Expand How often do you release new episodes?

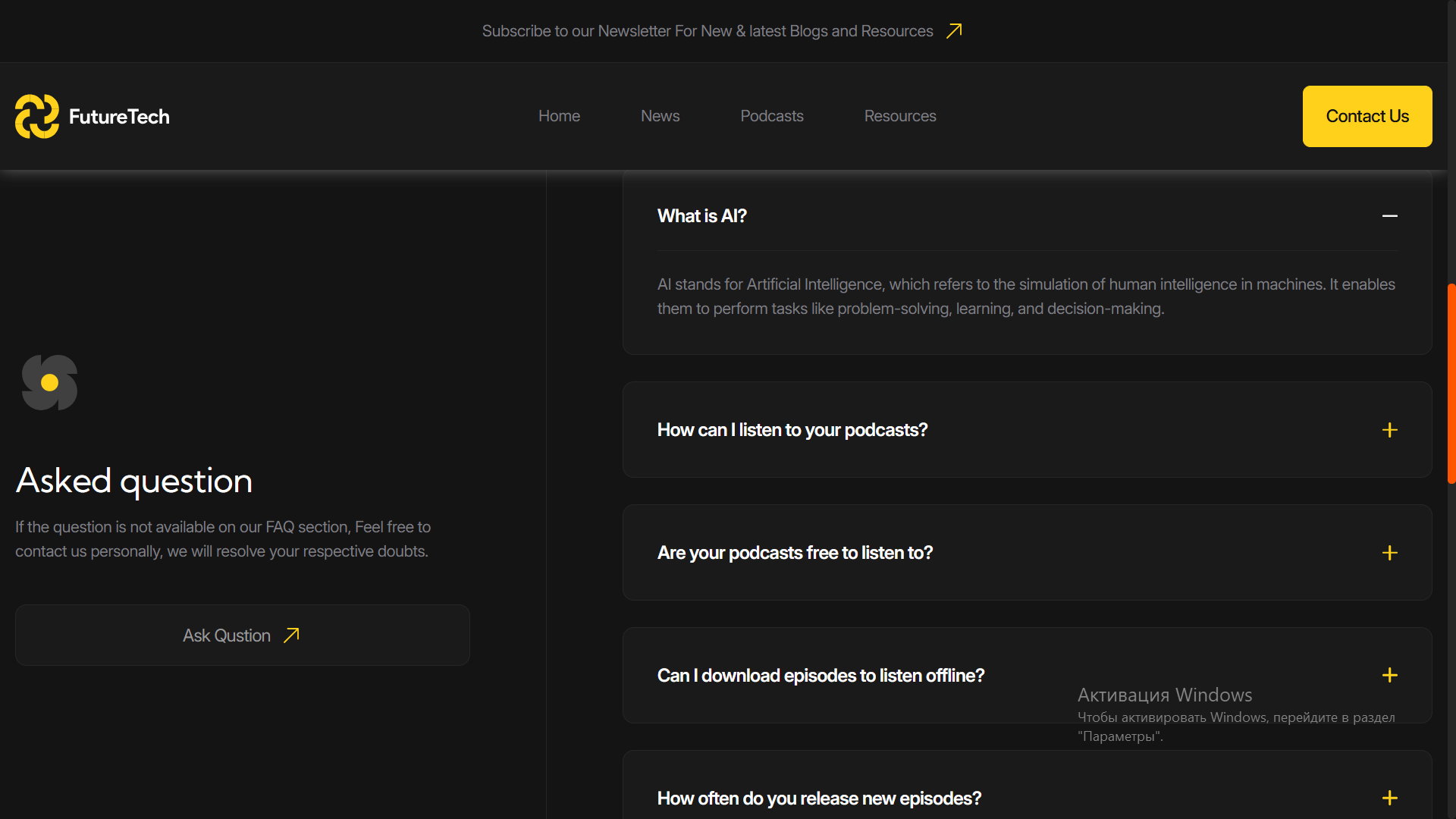(x=1389, y=798)
